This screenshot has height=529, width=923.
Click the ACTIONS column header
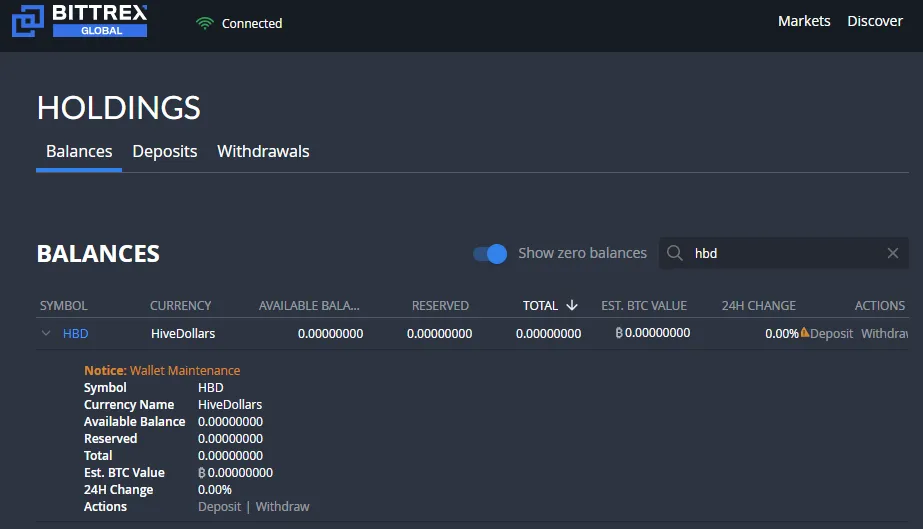[879, 305]
